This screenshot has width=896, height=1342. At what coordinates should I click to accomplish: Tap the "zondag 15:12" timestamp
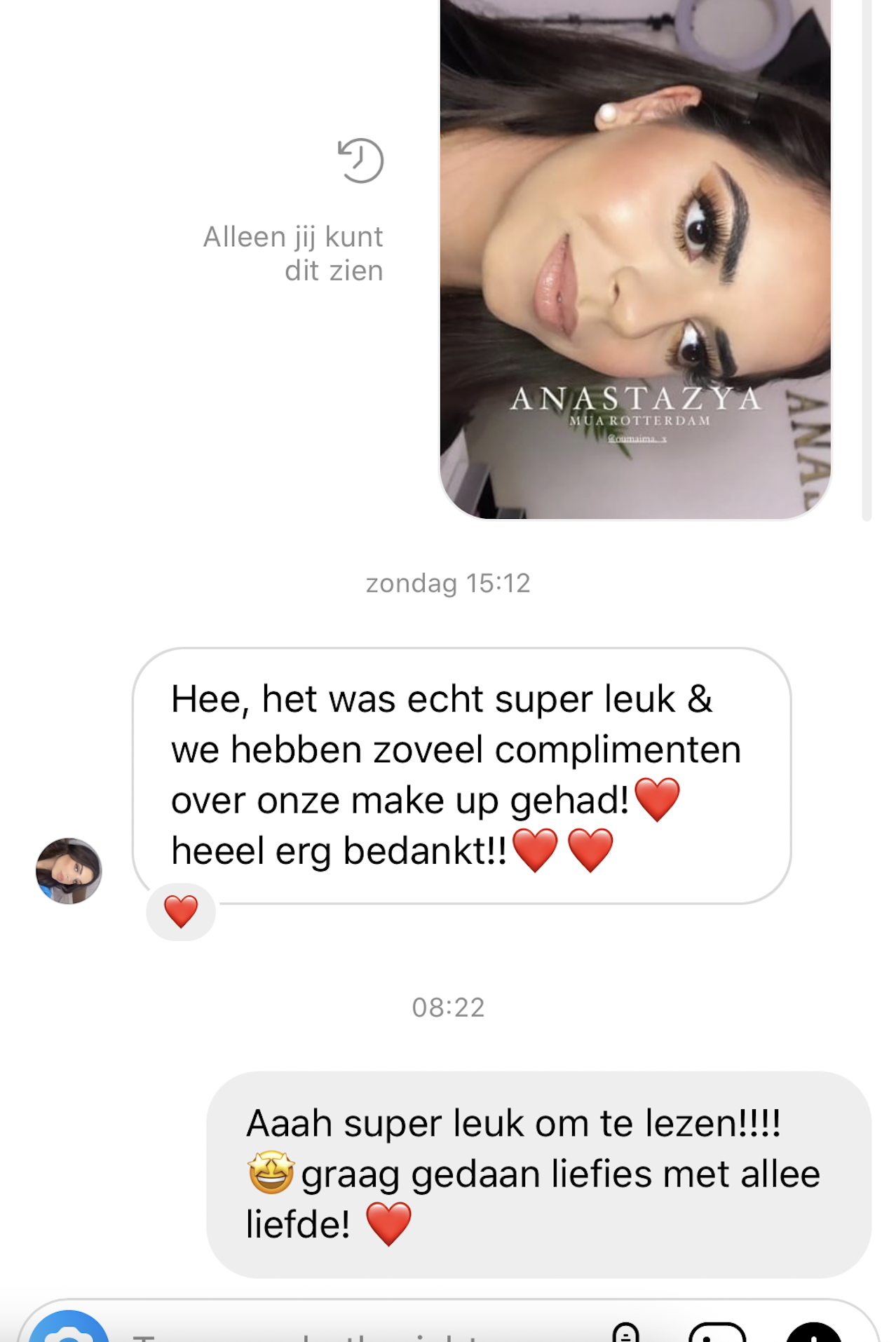448,583
